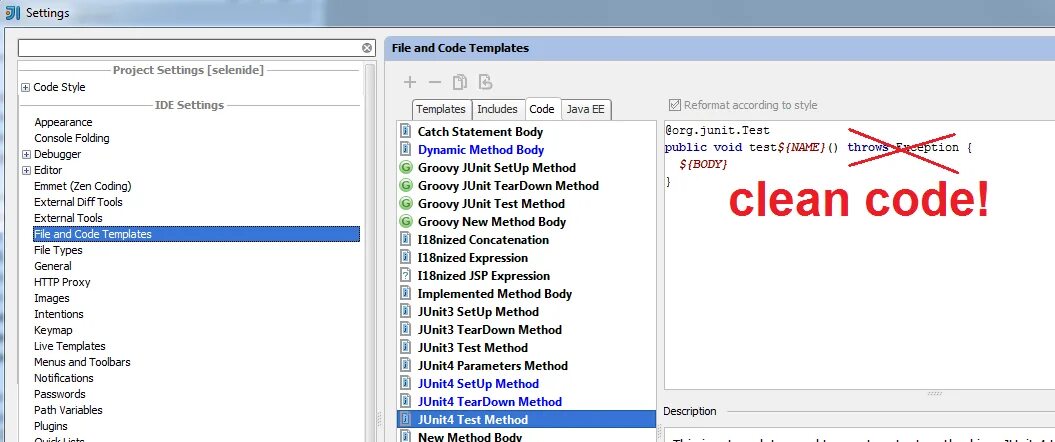
Task: Open HTTP Proxy settings
Action: pos(62,282)
